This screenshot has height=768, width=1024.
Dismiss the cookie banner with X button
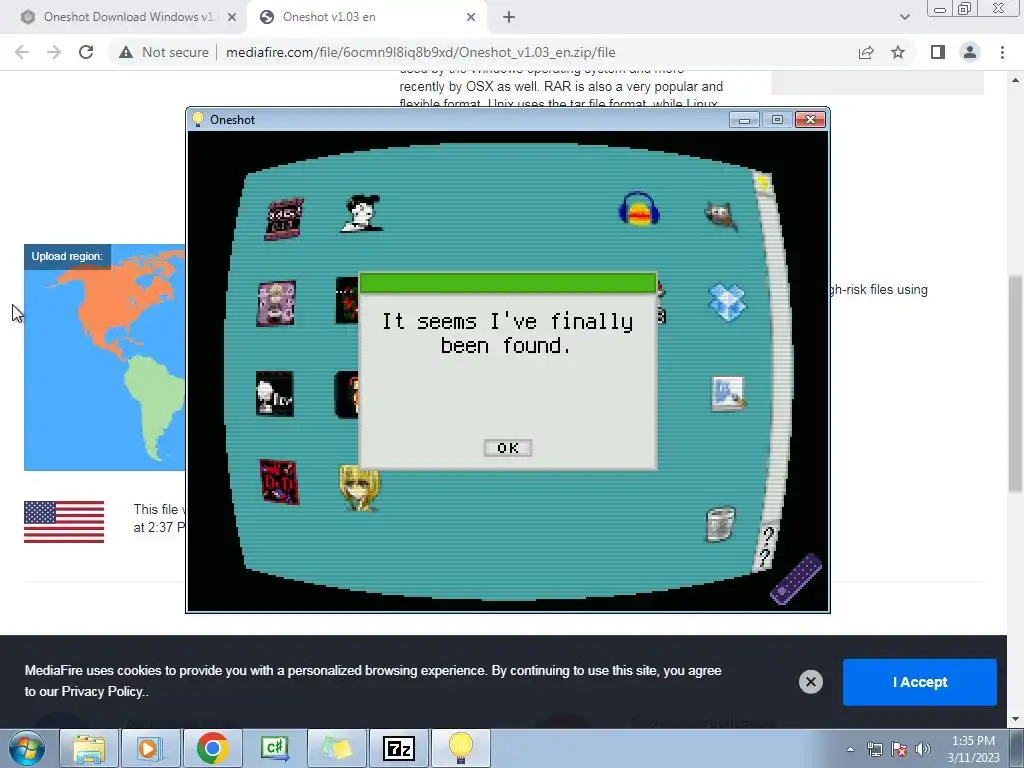click(x=810, y=682)
